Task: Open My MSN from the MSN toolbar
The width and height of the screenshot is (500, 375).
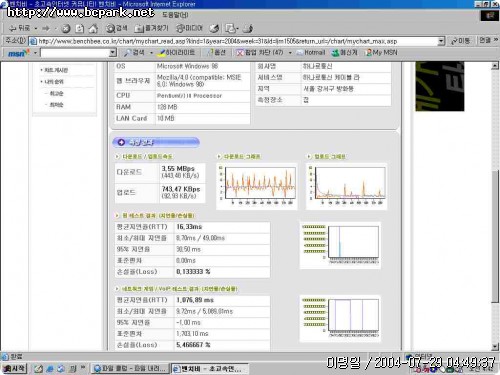Action: (382, 52)
